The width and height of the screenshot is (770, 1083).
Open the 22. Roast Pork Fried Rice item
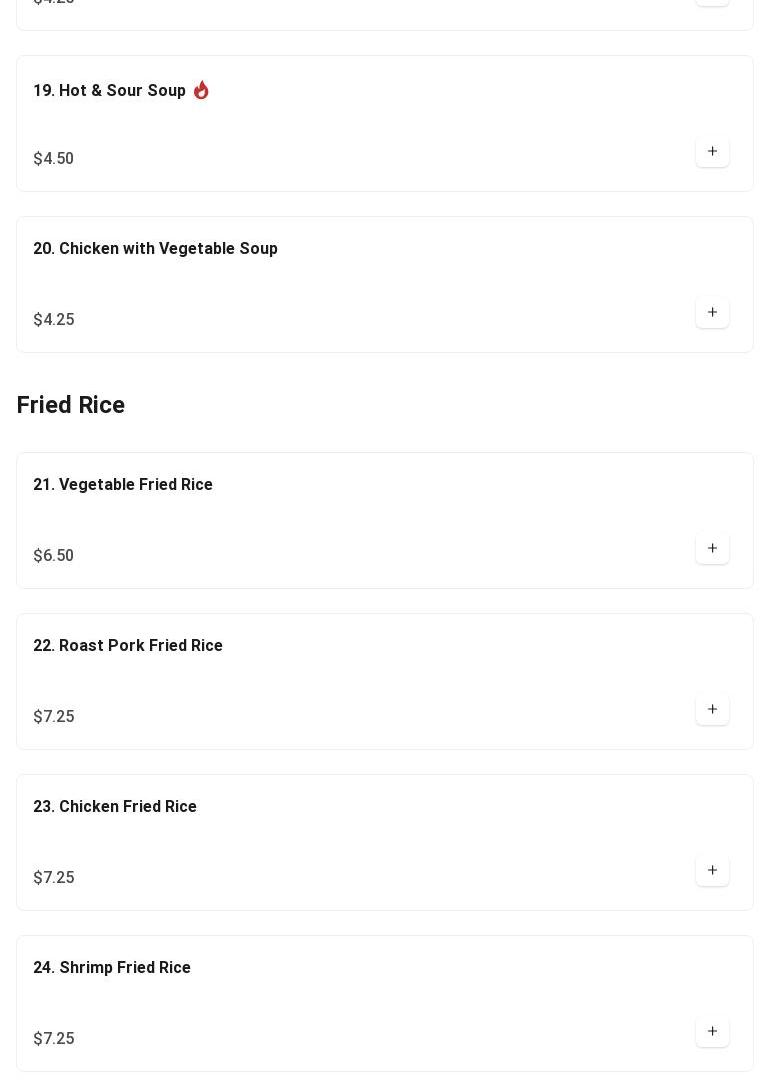pos(128,645)
